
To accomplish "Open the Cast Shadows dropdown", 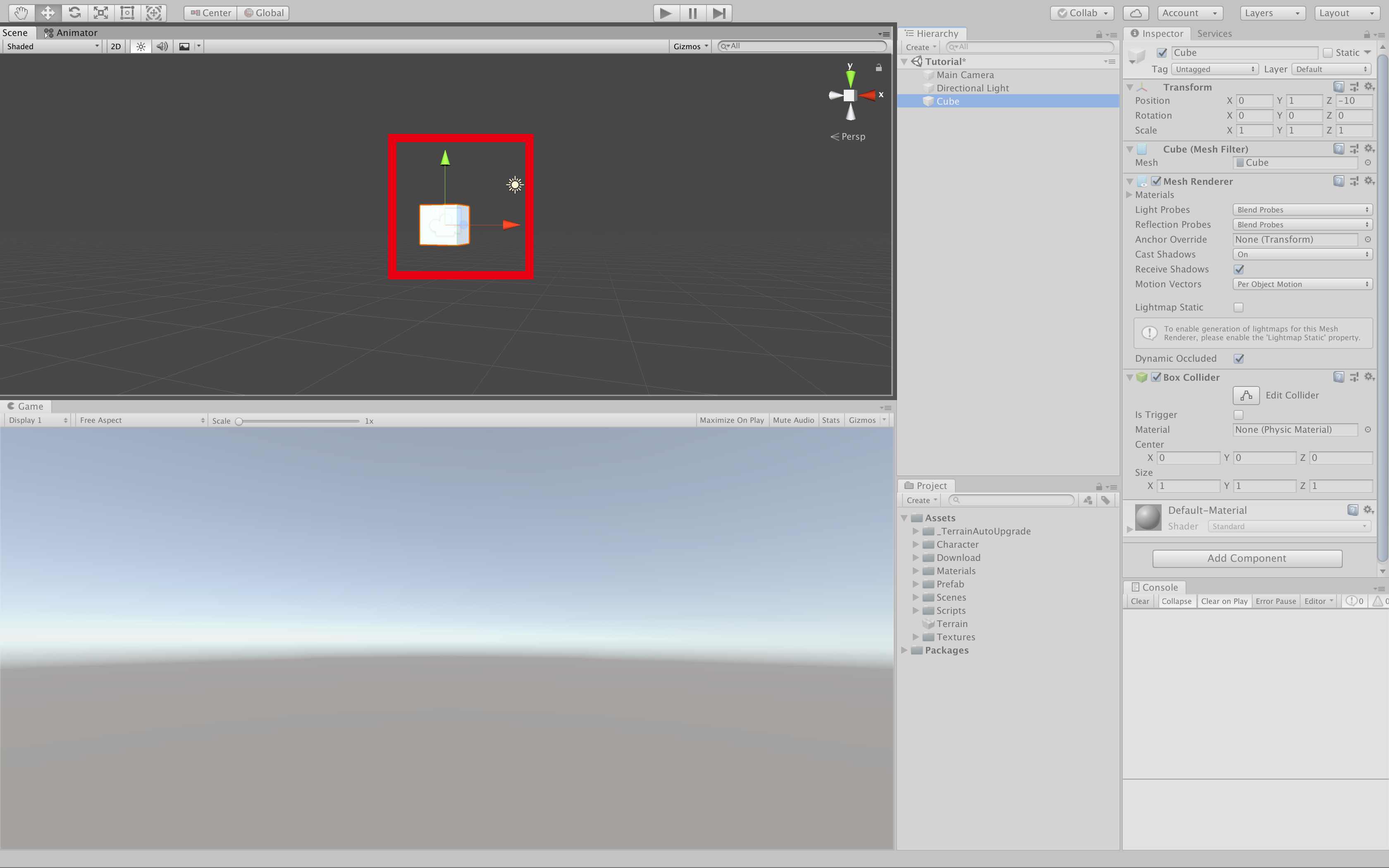I will (1302, 254).
